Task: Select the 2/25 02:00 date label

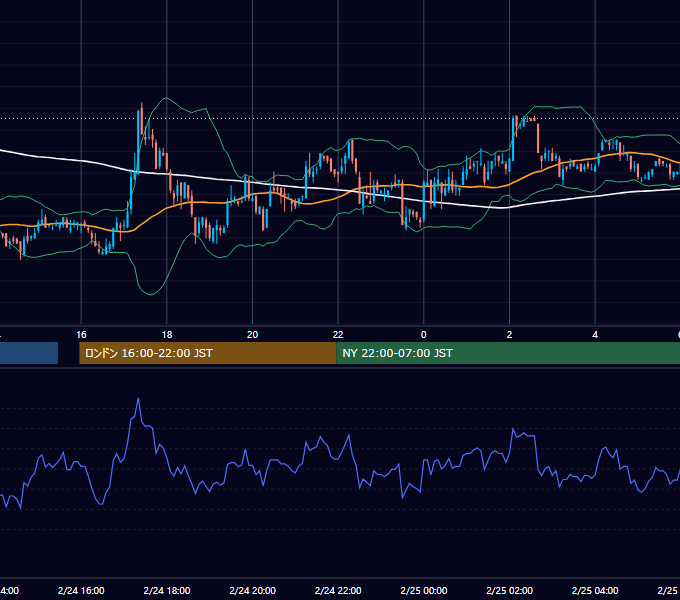Action: coord(509,590)
